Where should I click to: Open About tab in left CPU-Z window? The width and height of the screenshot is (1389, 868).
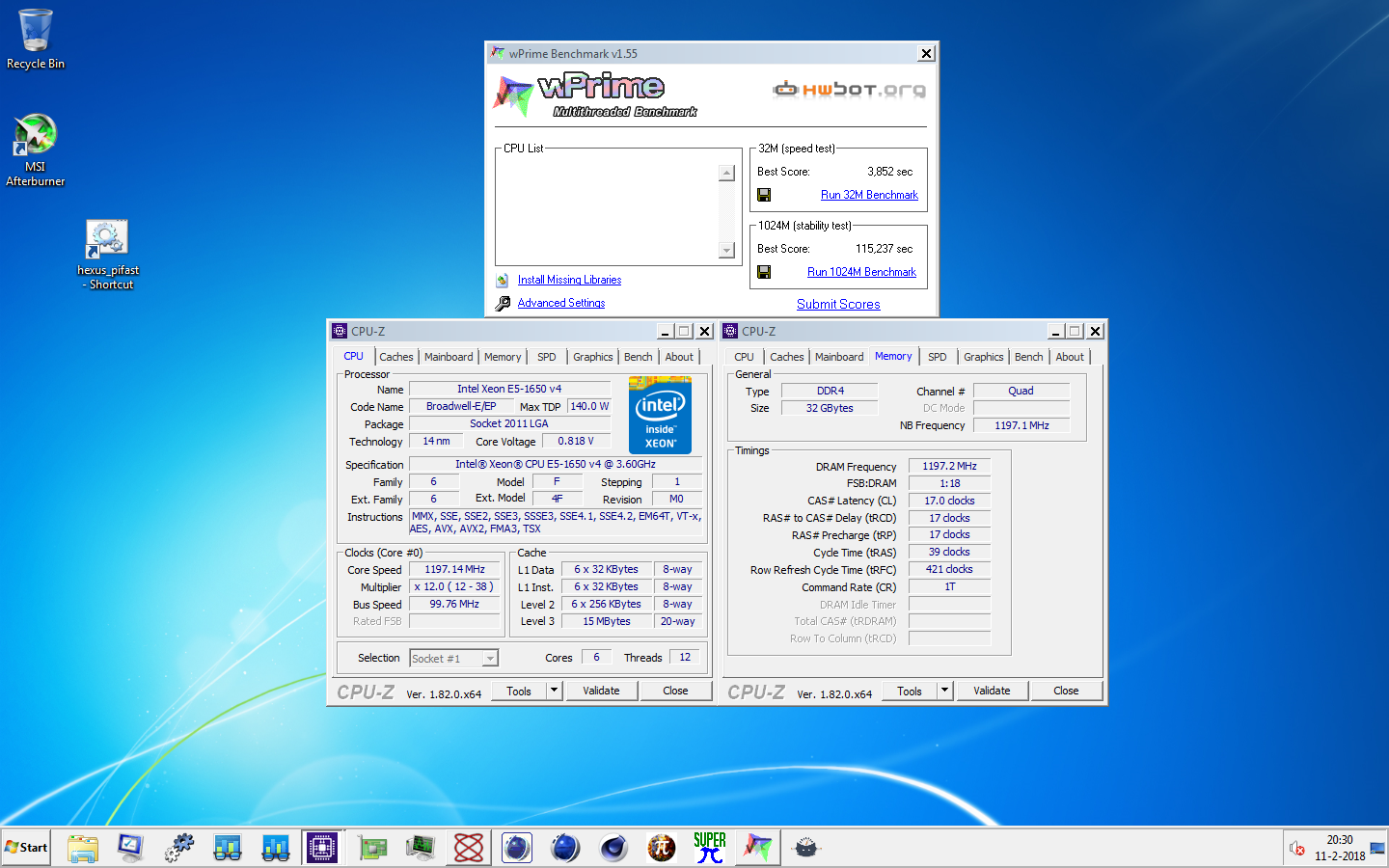pos(679,357)
